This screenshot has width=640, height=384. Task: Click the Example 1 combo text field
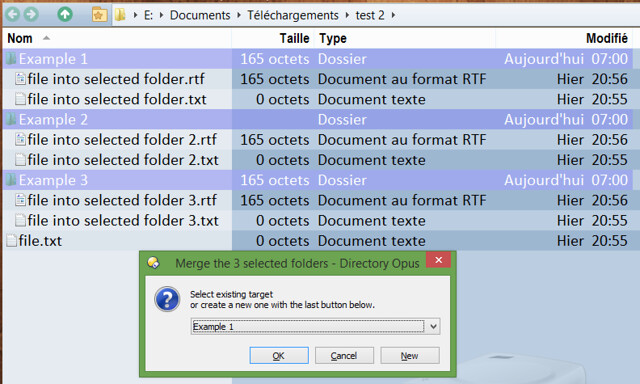click(x=308, y=326)
